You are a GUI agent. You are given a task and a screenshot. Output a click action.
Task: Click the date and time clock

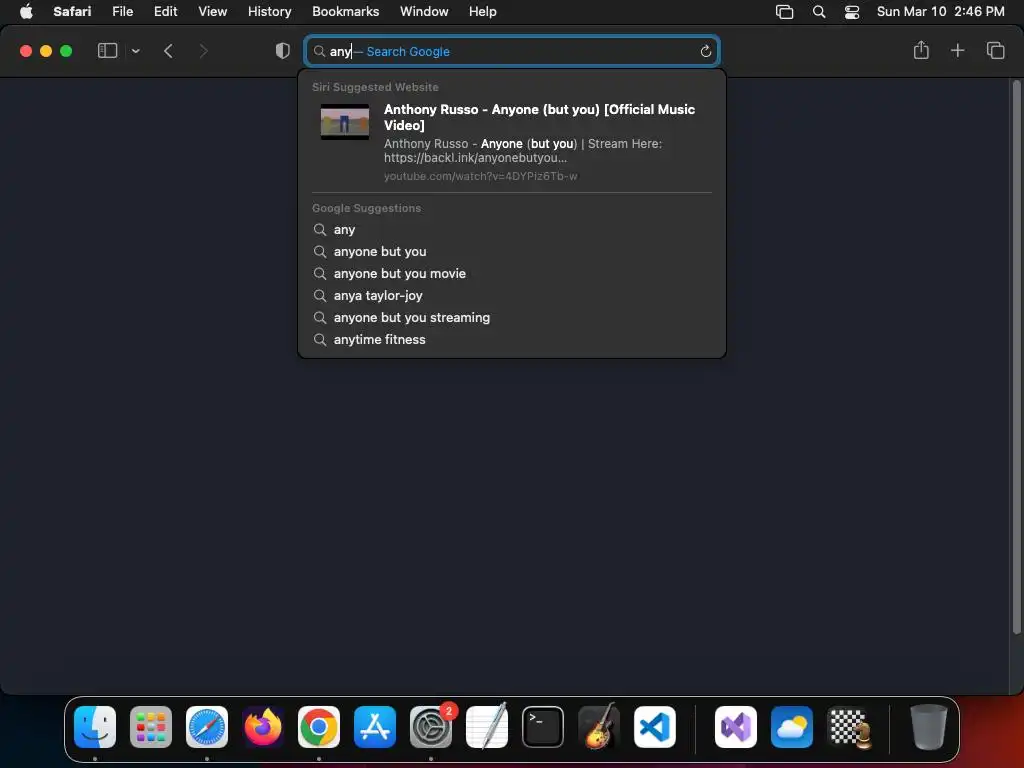pyautogui.click(x=940, y=11)
